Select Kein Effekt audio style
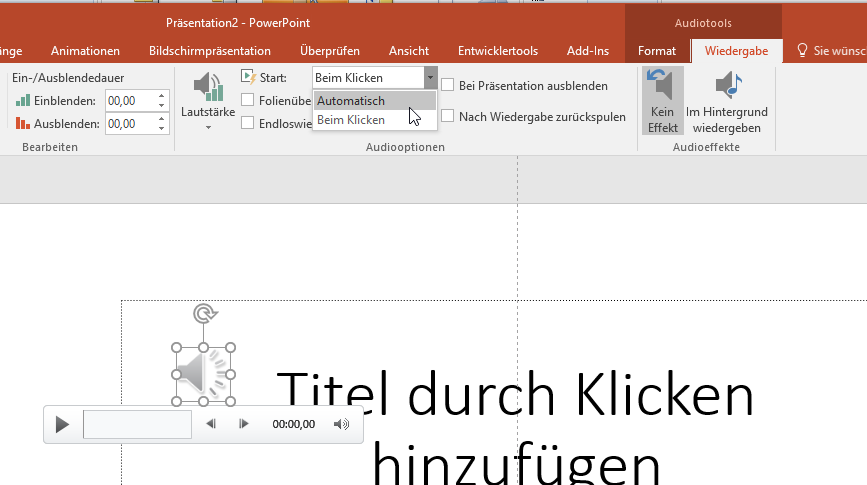Image resolution: width=867 pixels, height=485 pixels. coord(662,101)
